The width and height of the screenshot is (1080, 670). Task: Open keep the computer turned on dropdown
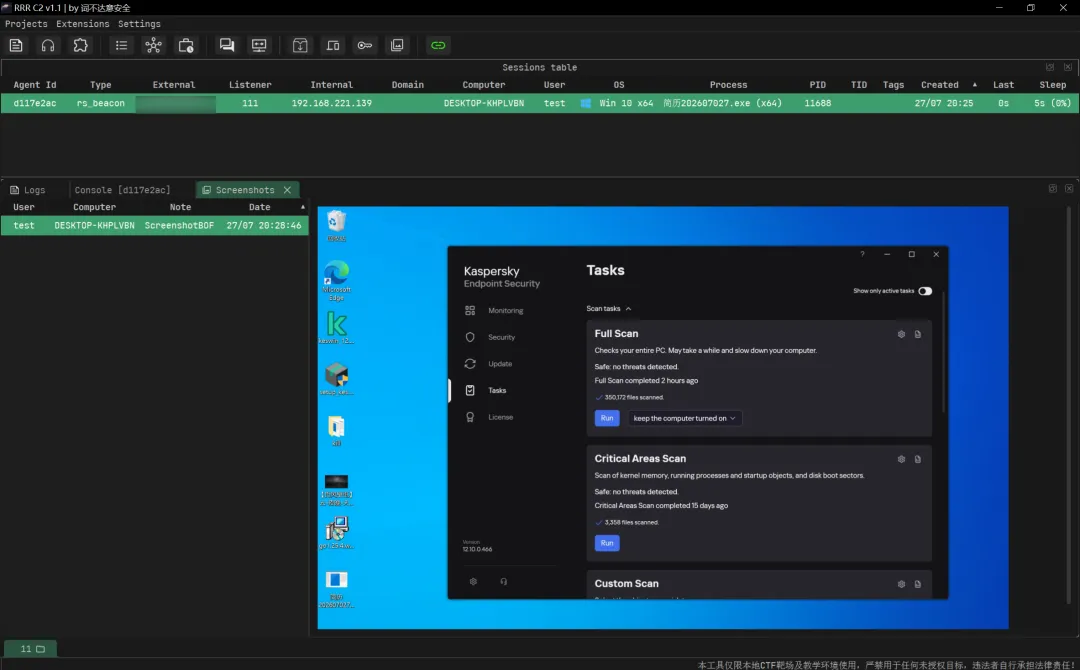point(685,418)
